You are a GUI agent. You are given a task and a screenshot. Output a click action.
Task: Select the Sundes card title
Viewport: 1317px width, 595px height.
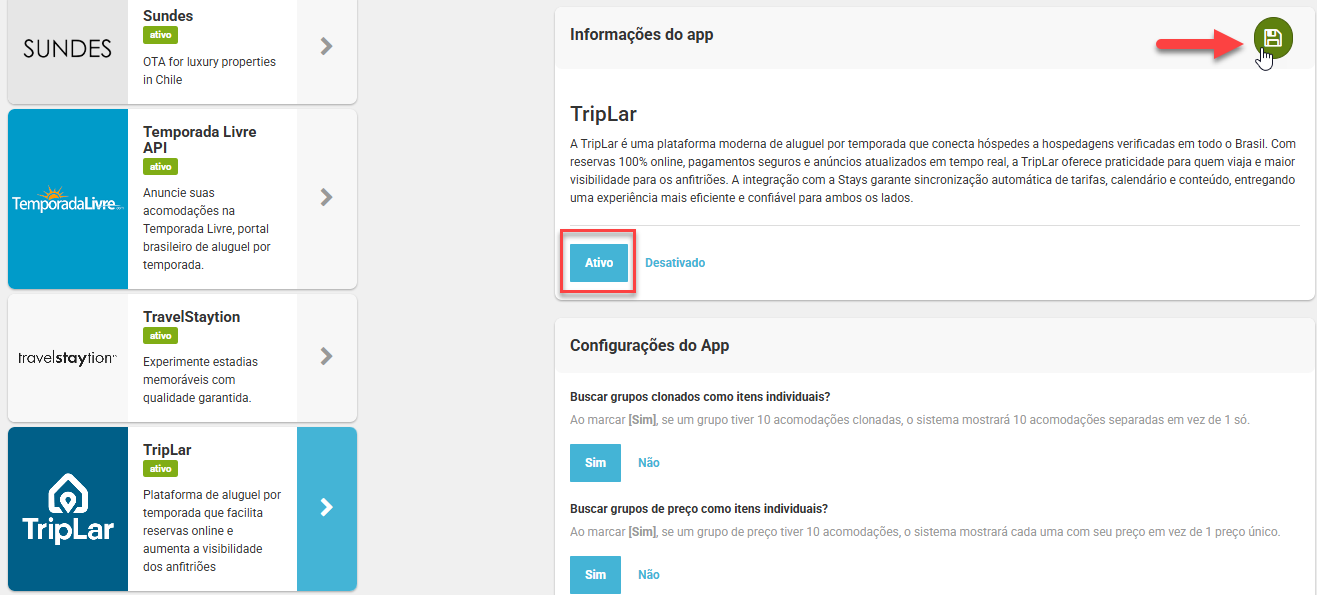pyautogui.click(x=168, y=16)
